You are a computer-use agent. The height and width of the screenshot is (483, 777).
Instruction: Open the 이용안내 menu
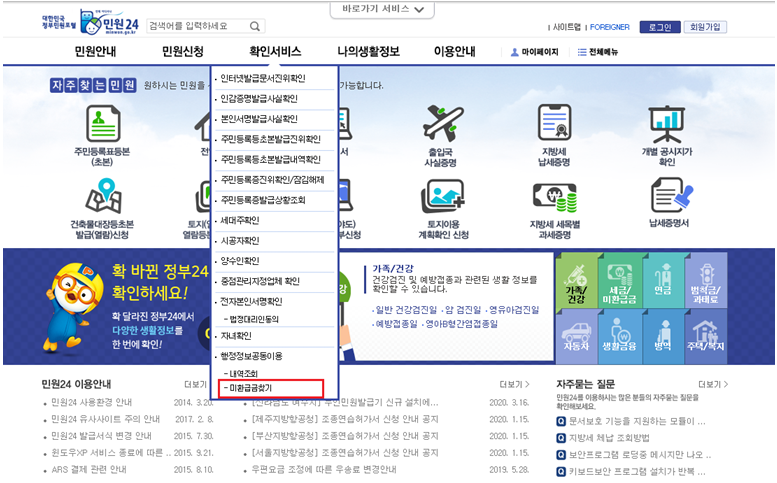[x=454, y=52]
